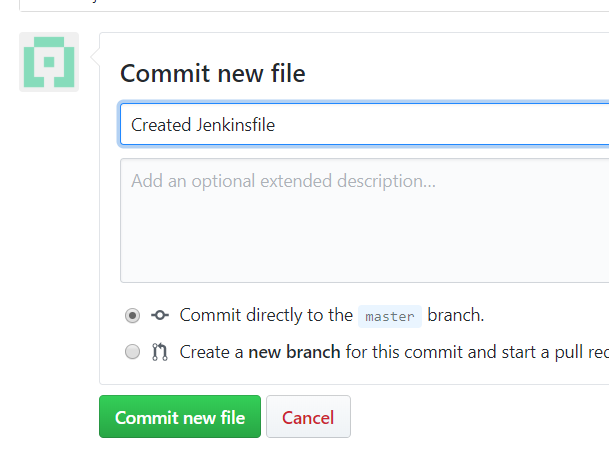Click the green Commit new file button

[x=180, y=417]
